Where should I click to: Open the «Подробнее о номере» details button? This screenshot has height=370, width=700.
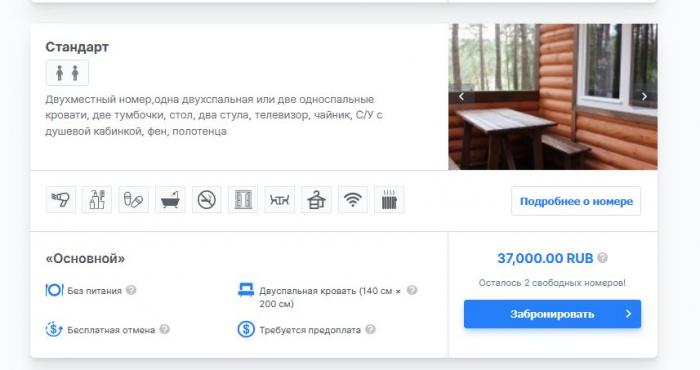click(576, 201)
